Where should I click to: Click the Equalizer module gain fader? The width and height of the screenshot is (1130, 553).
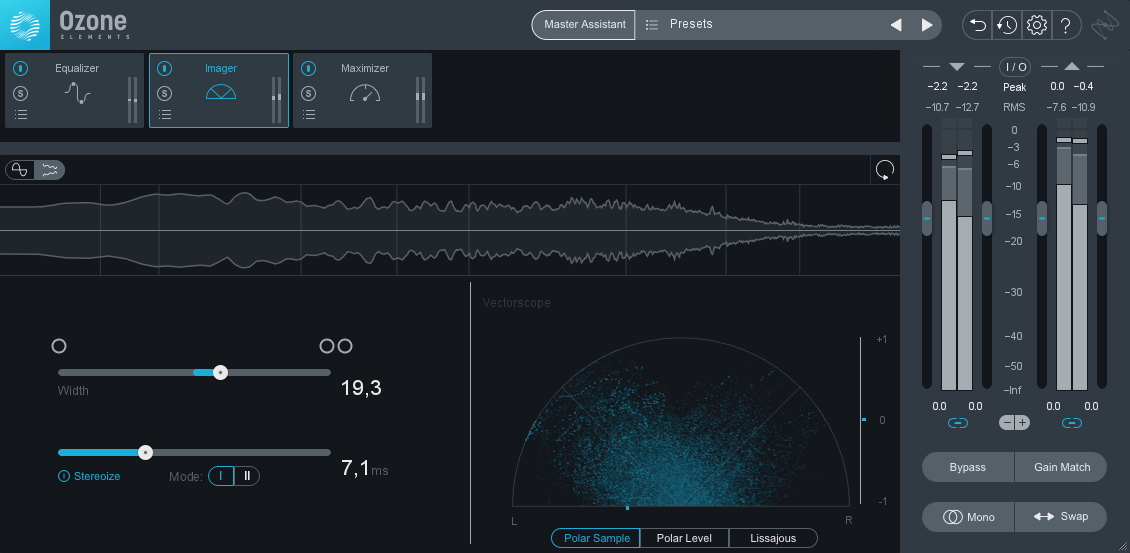(x=133, y=99)
